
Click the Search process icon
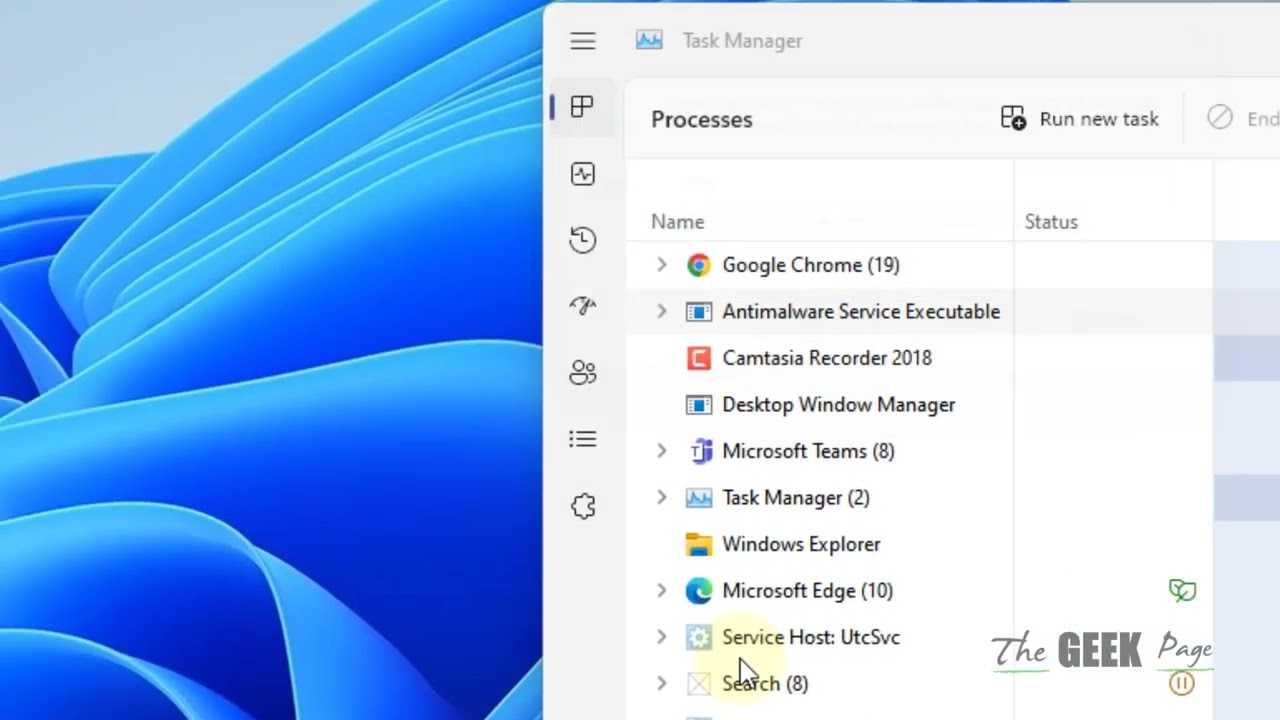pyautogui.click(x=699, y=683)
